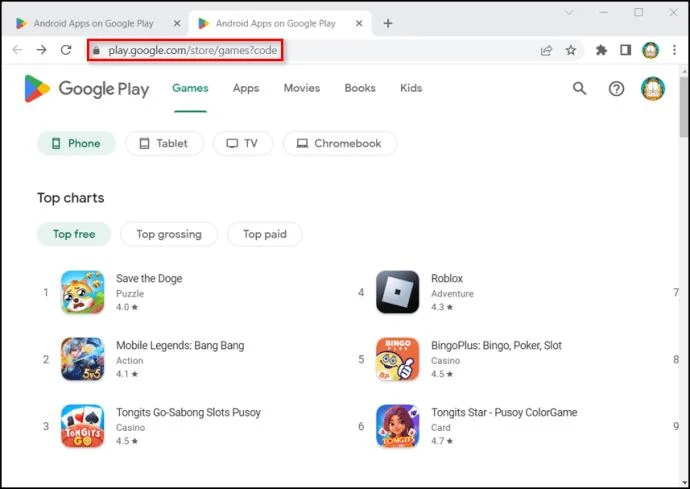This screenshot has width=690, height=489.
Task: Go to the Apps section
Action: [x=246, y=88]
